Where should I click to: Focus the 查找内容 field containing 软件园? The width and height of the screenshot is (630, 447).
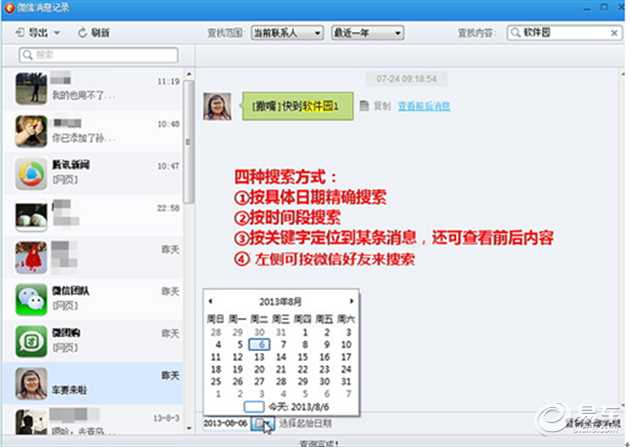tap(570, 32)
